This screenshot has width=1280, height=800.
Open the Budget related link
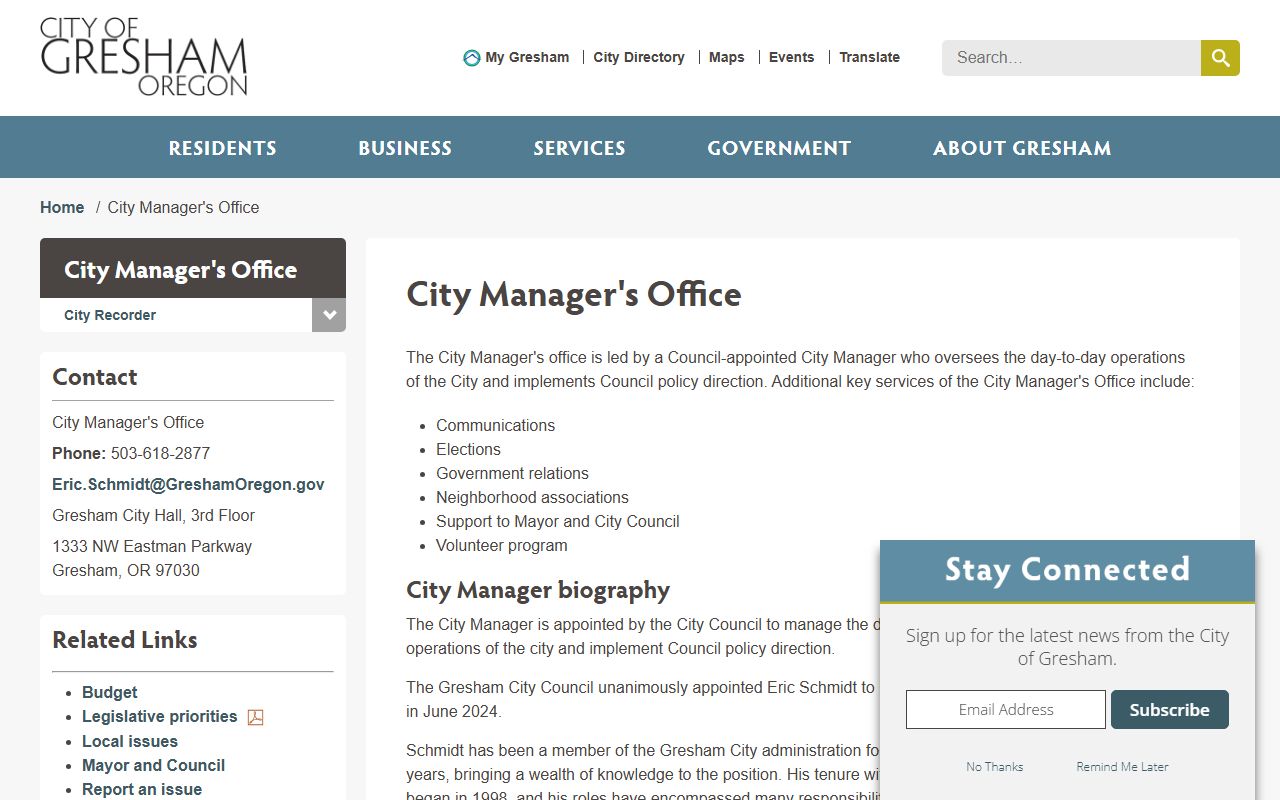[110, 692]
